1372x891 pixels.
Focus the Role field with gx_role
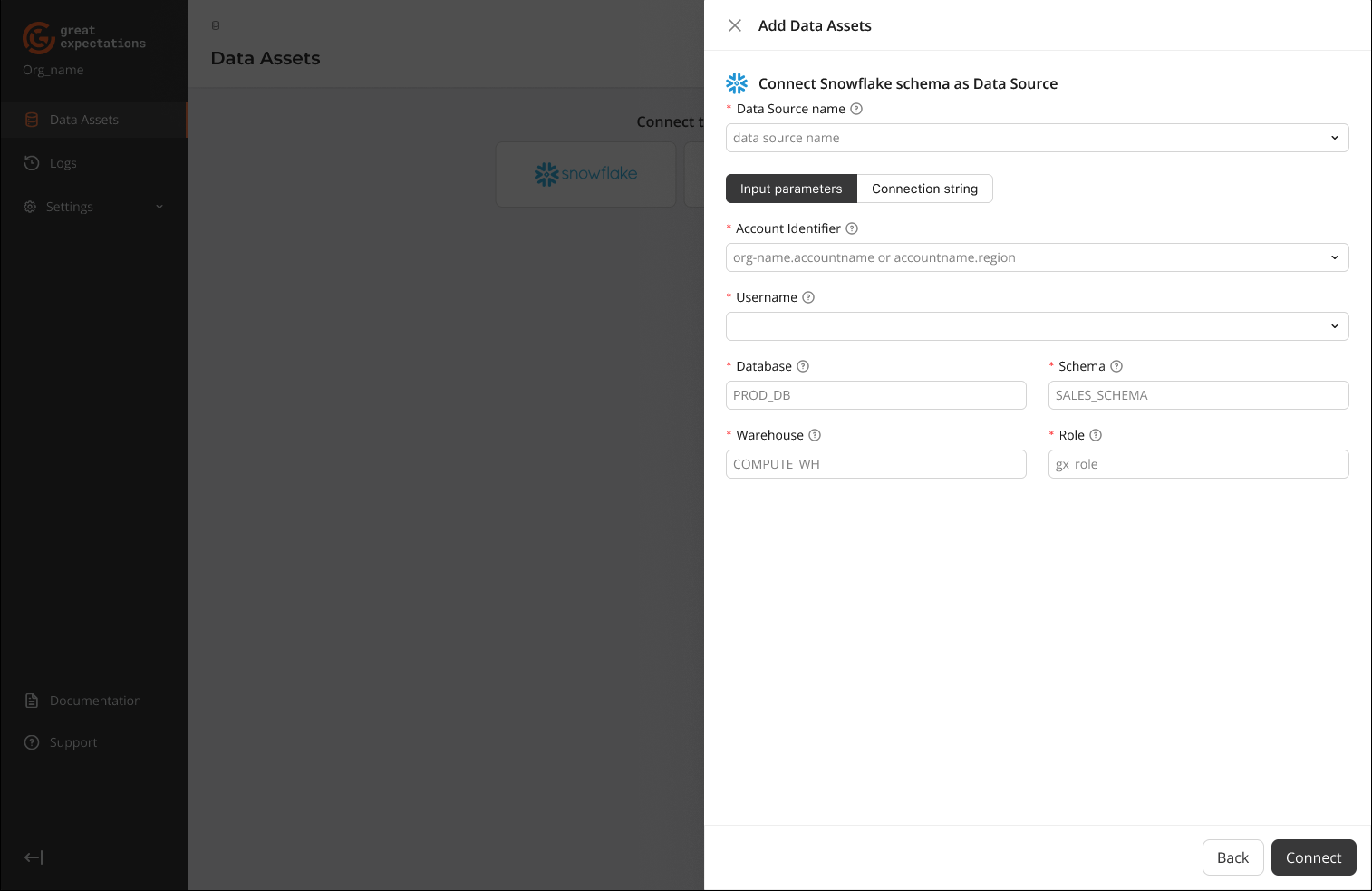pyautogui.click(x=1198, y=464)
